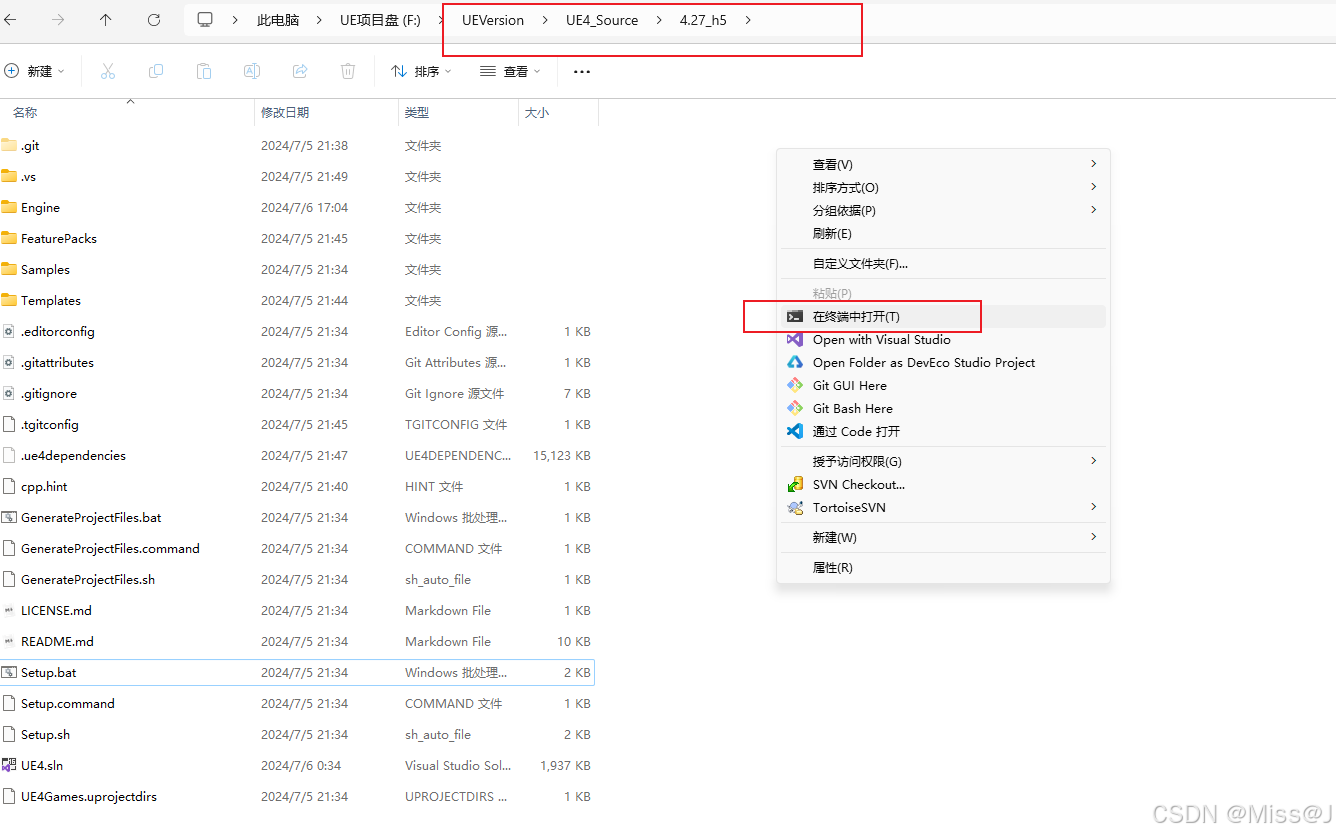Select 在终端中打开(T) menu entry
The image size is (1336, 836).
[x=942, y=316]
